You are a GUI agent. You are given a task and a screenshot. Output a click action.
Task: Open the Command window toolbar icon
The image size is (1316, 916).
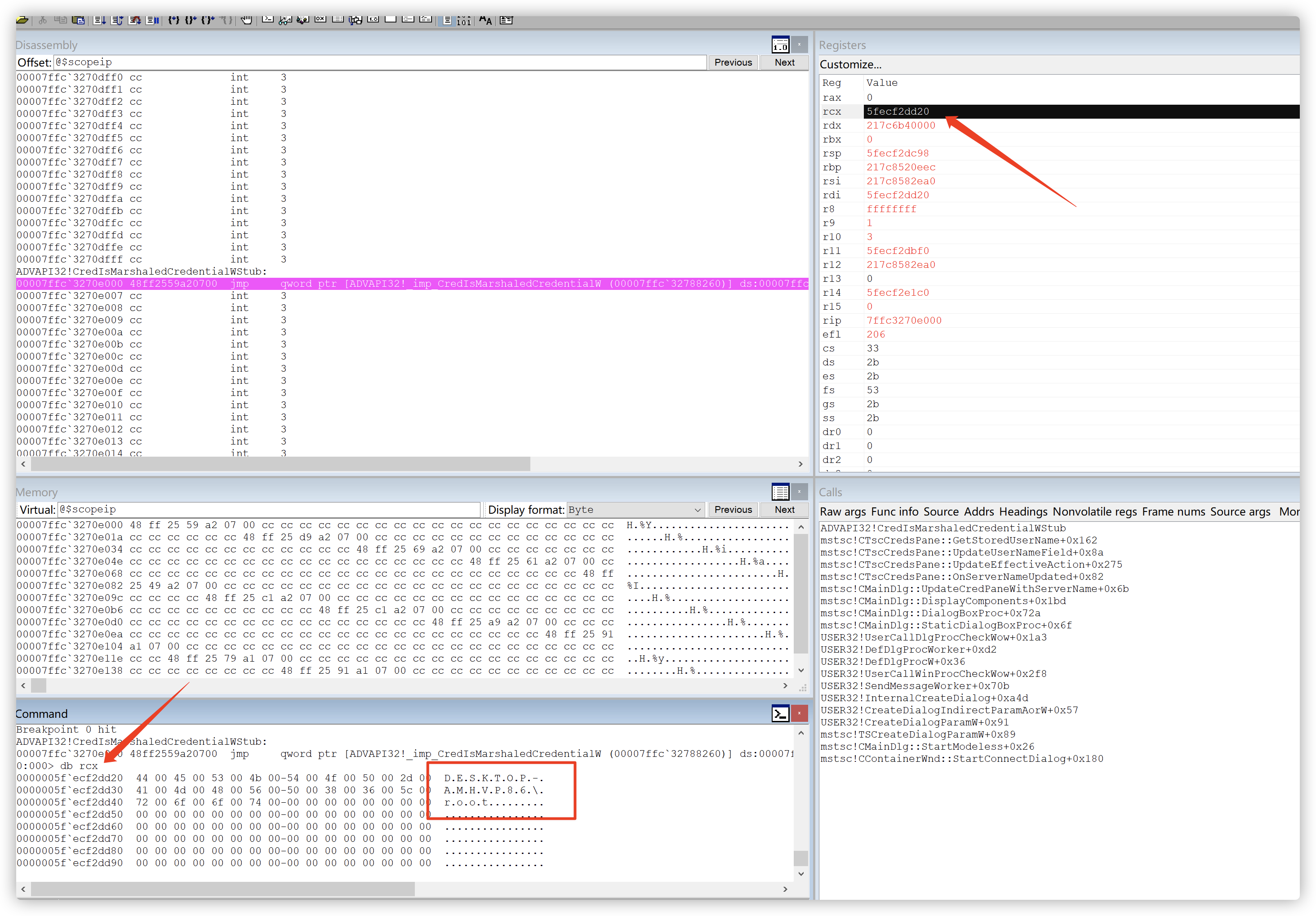click(x=268, y=19)
